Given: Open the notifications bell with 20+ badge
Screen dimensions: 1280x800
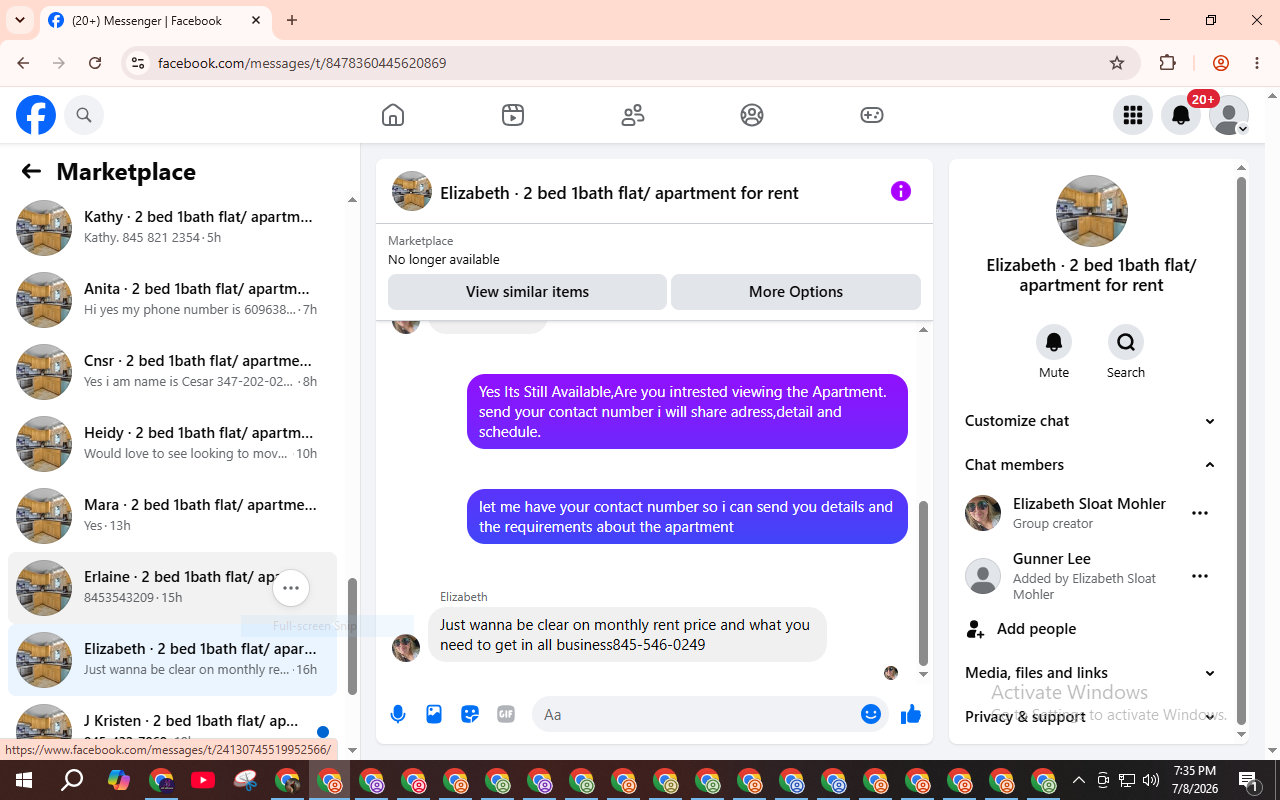Looking at the screenshot, I should tap(1181, 115).
